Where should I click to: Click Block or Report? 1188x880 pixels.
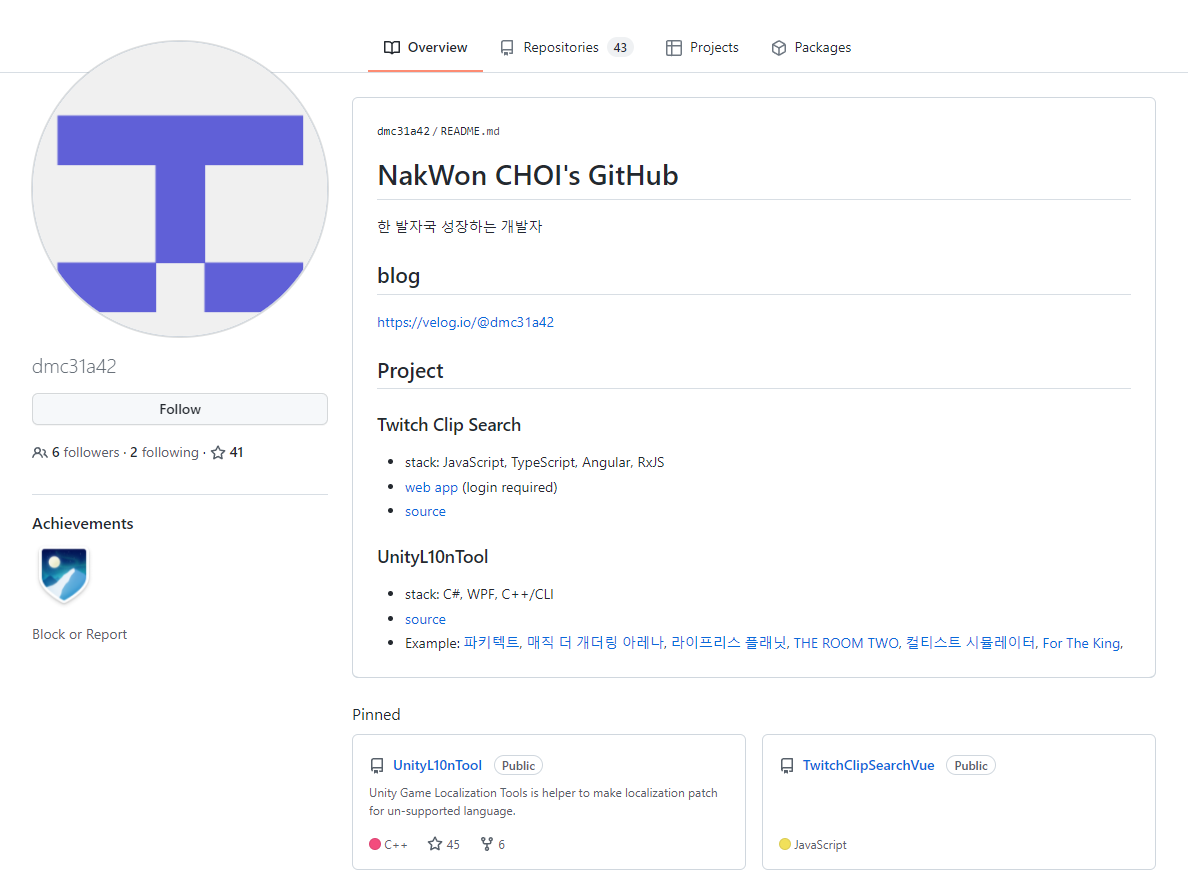point(79,633)
